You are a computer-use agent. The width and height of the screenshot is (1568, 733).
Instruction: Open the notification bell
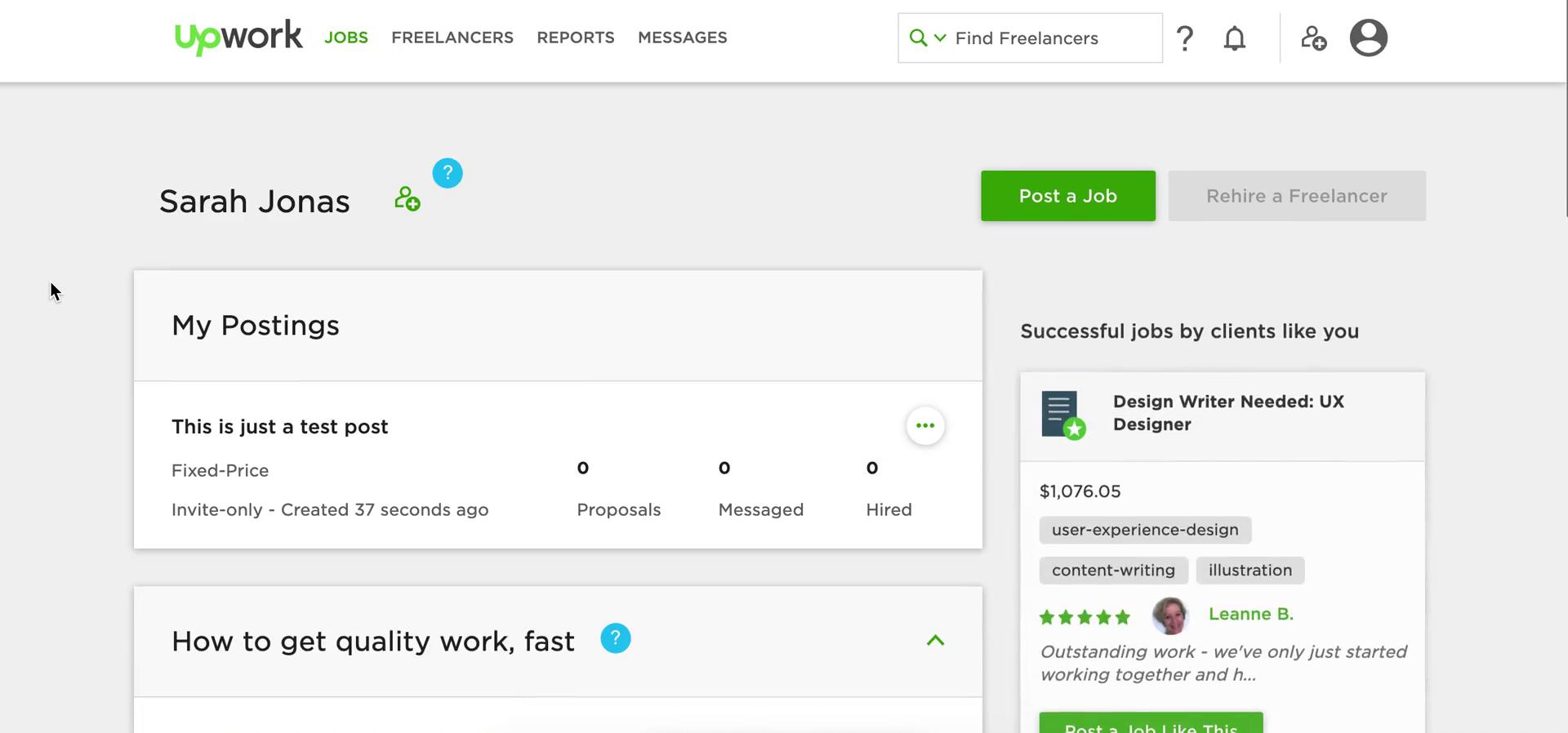pos(1234,38)
